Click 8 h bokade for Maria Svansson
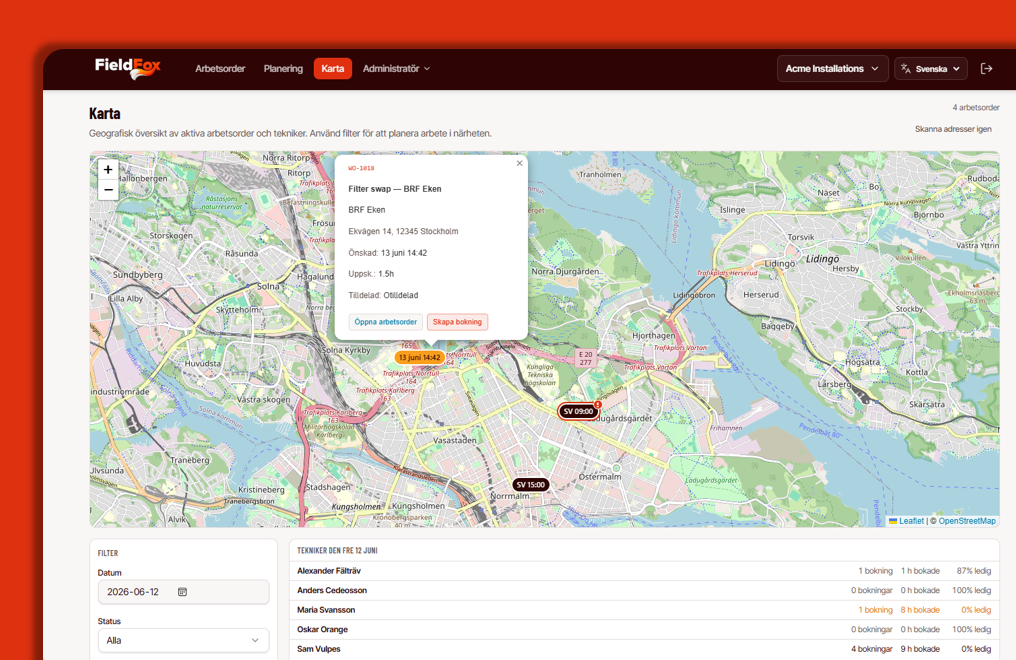 (x=920, y=610)
